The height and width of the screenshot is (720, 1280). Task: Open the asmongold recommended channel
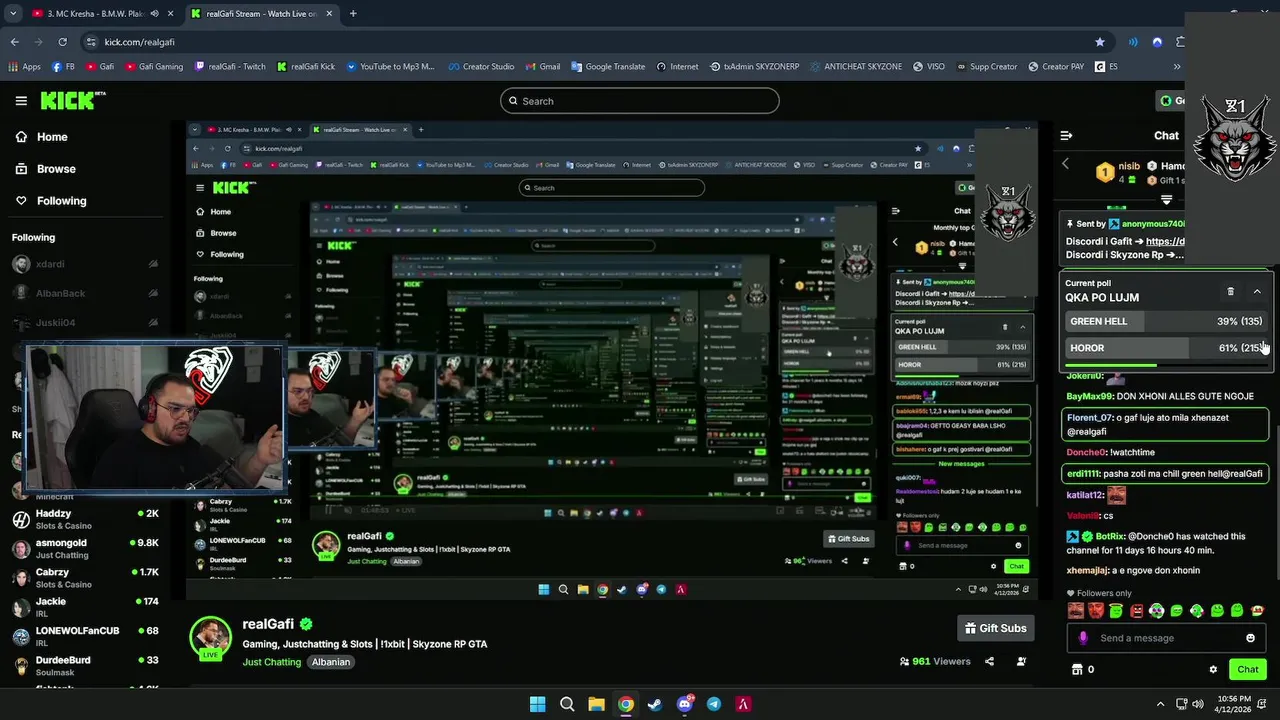point(85,549)
